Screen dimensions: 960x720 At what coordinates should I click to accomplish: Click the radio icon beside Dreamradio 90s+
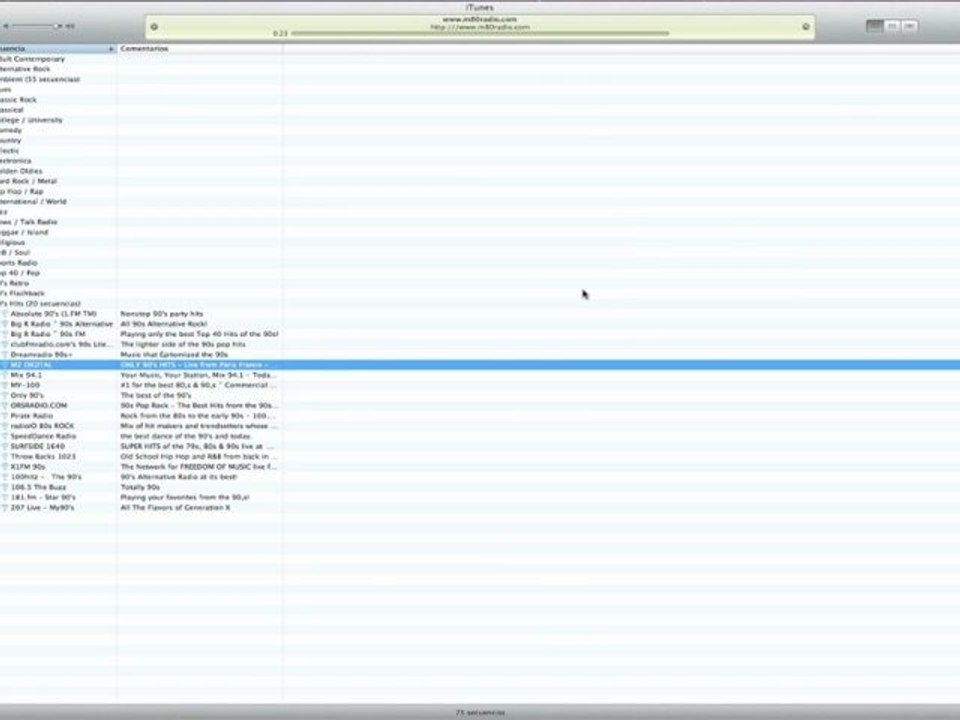[5, 354]
